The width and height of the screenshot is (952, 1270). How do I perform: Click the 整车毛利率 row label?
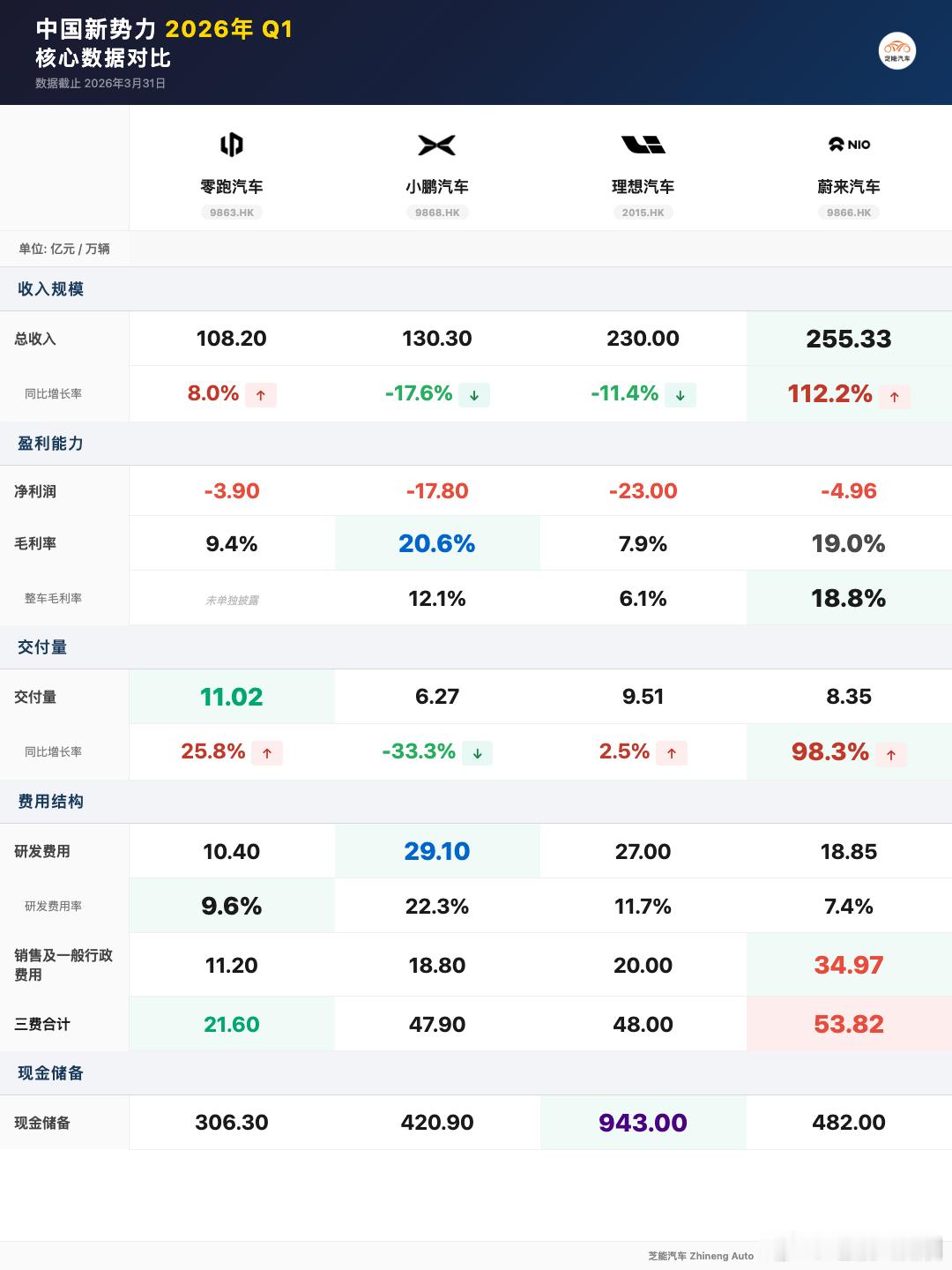click(x=53, y=598)
